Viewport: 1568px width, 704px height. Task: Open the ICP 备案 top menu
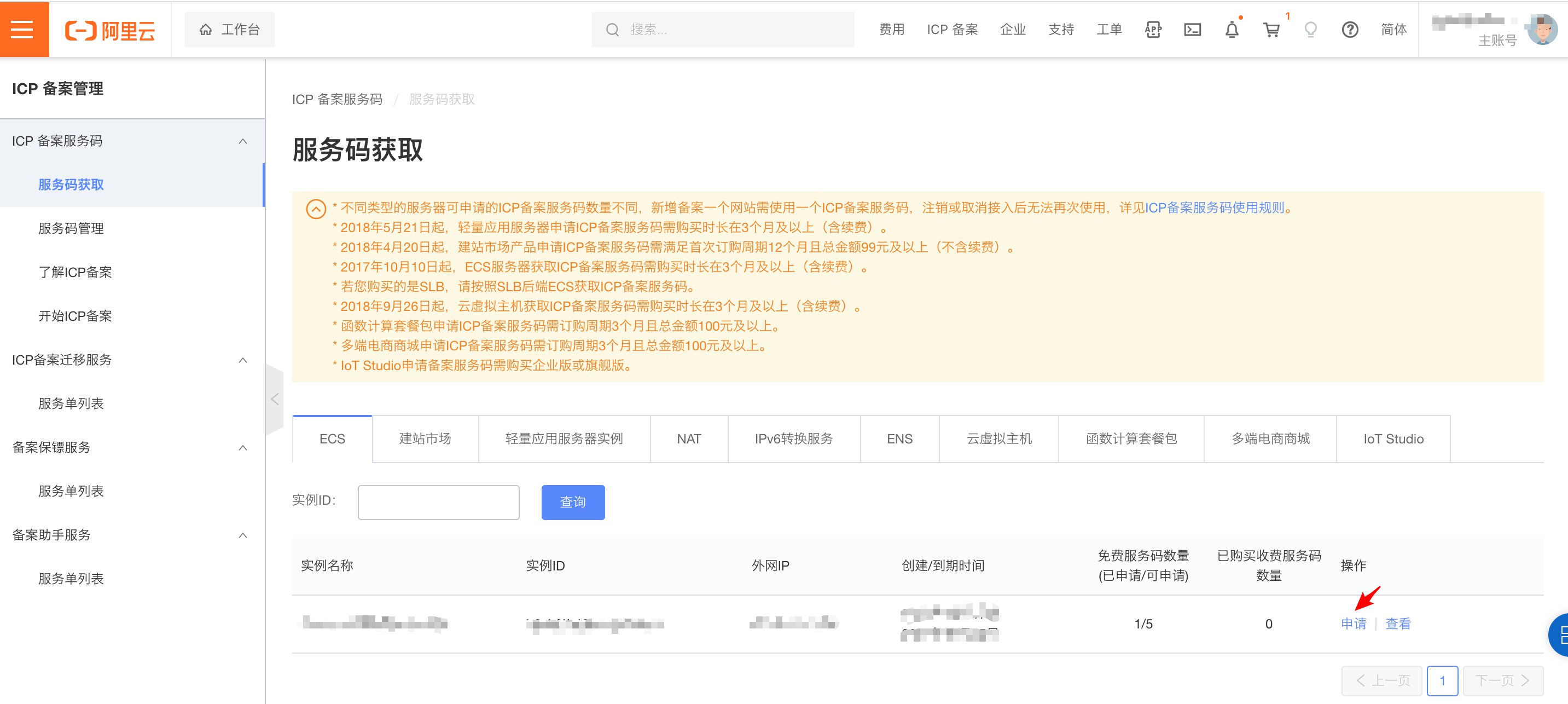point(952,29)
